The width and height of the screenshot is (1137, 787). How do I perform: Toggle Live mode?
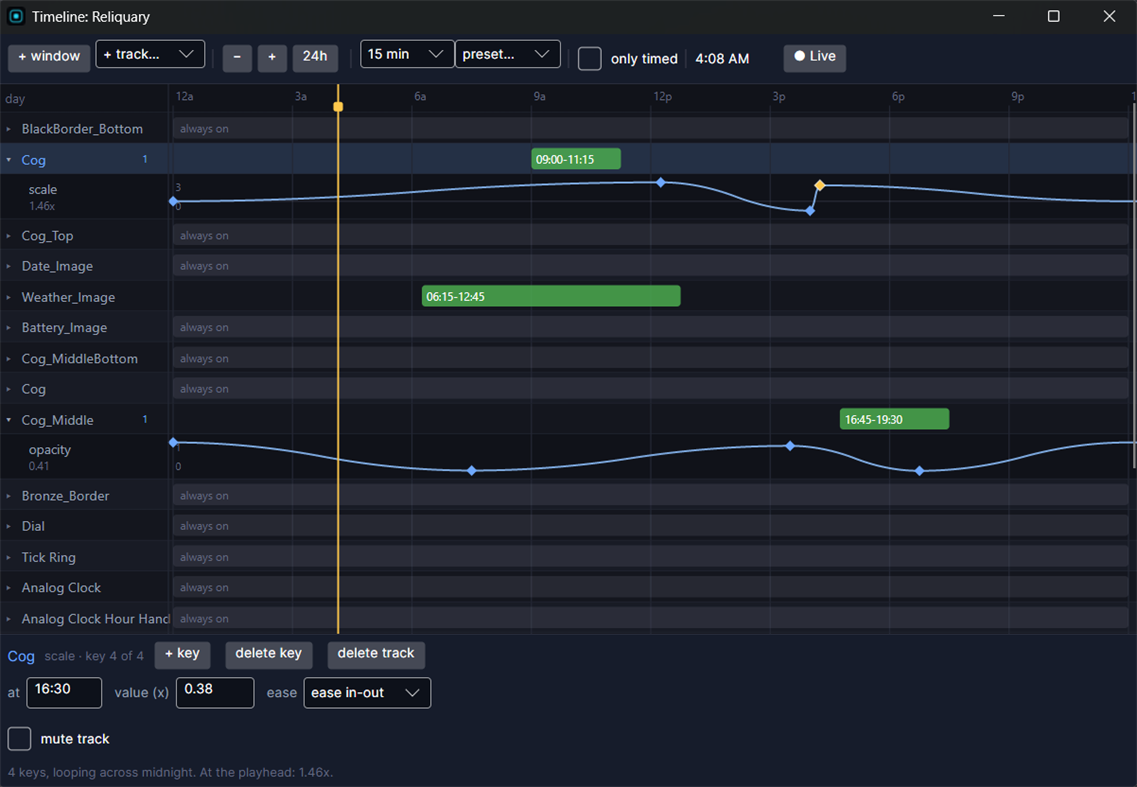click(814, 57)
